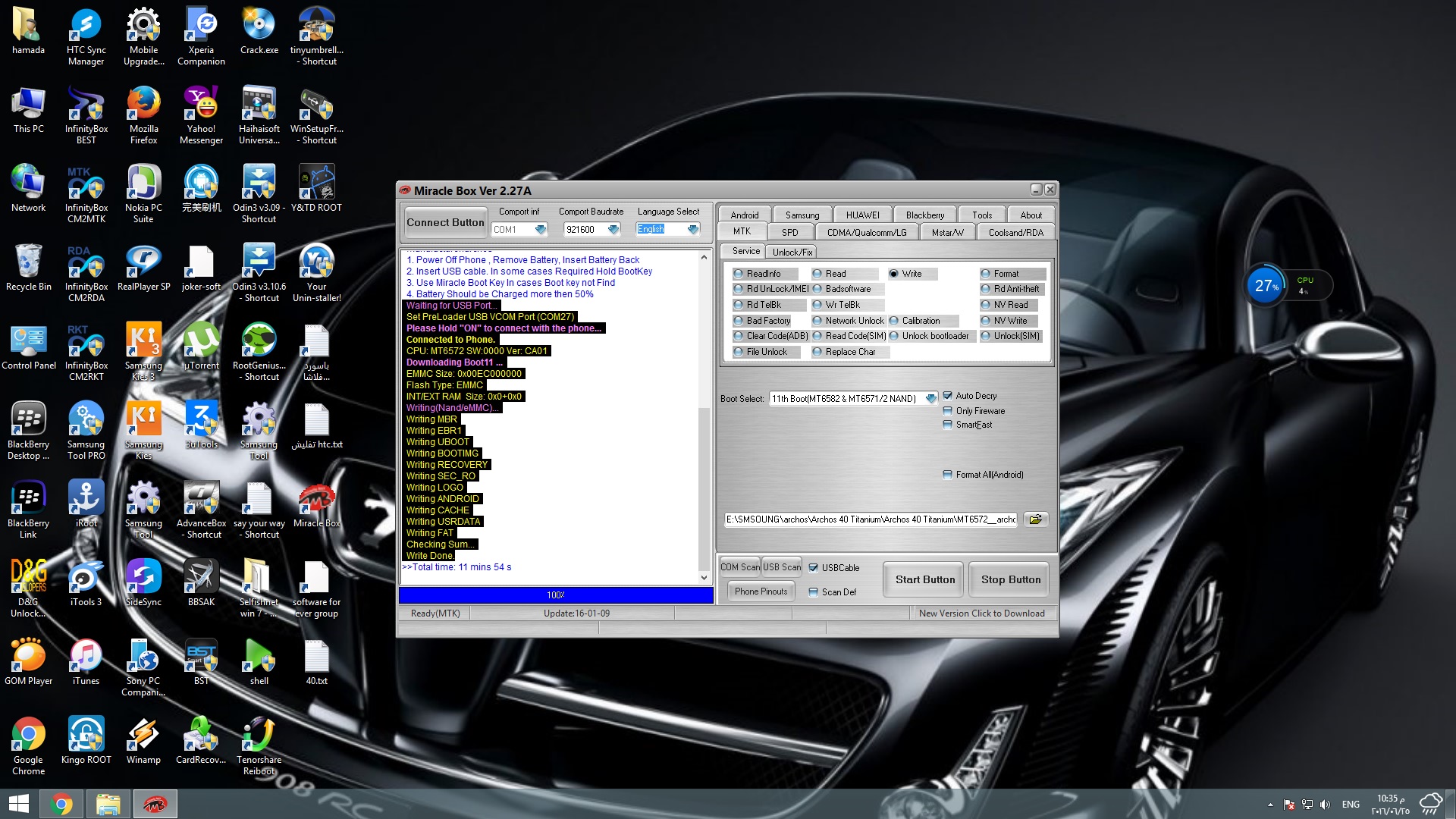This screenshot has height=819, width=1456.
Task: Switch to the SPD tab
Action: [790, 232]
